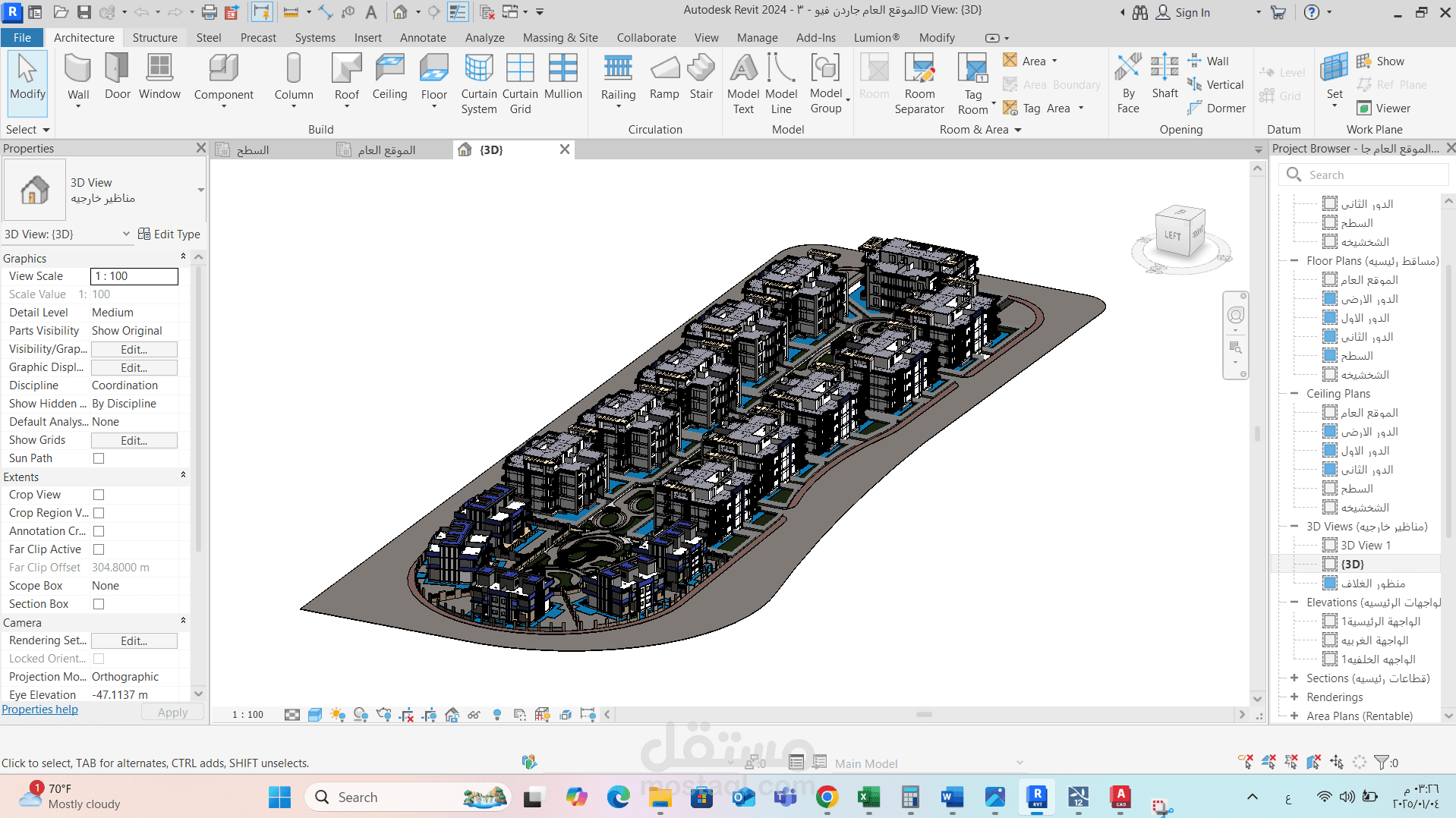Open the 3D View: {3D} instance dropdown
This screenshot has width=1456, height=818.
click(x=126, y=234)
